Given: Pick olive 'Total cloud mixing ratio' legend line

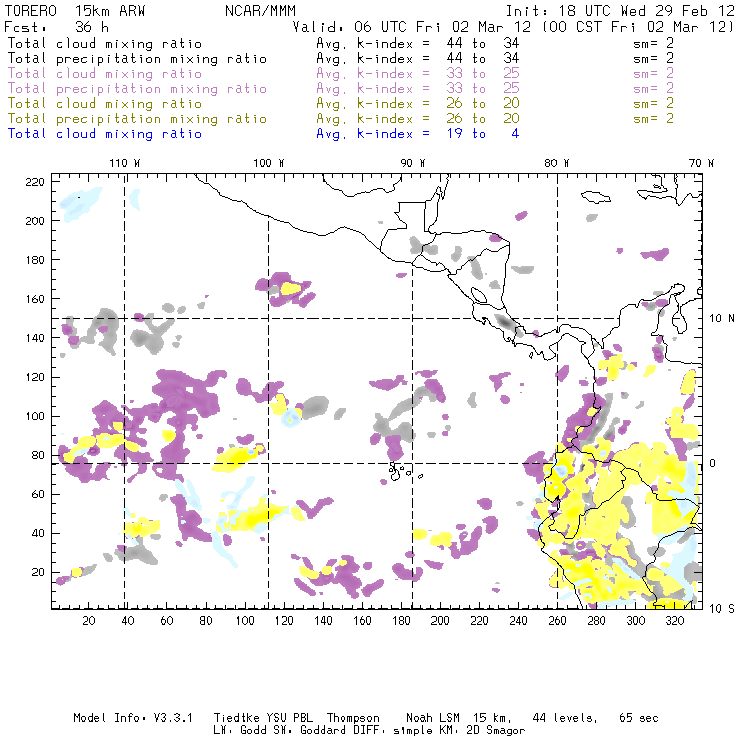Looking at the screenshot, I should click(105, 104).
